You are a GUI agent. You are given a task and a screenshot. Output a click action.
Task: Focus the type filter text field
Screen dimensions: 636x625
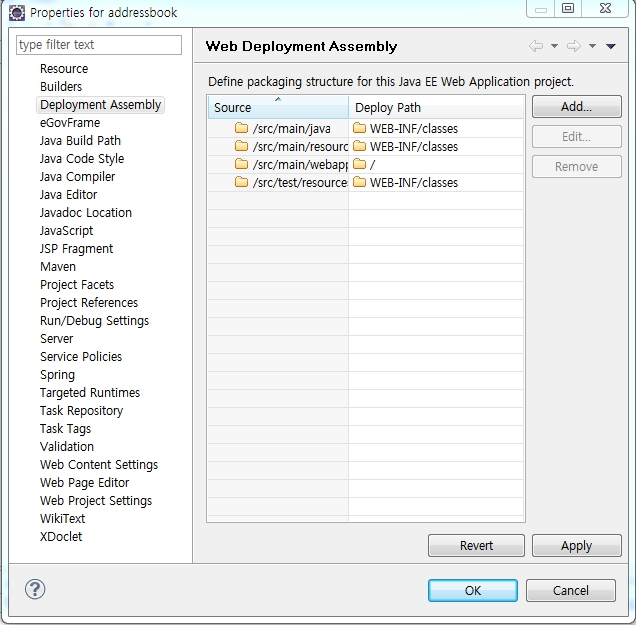(99, 45)
